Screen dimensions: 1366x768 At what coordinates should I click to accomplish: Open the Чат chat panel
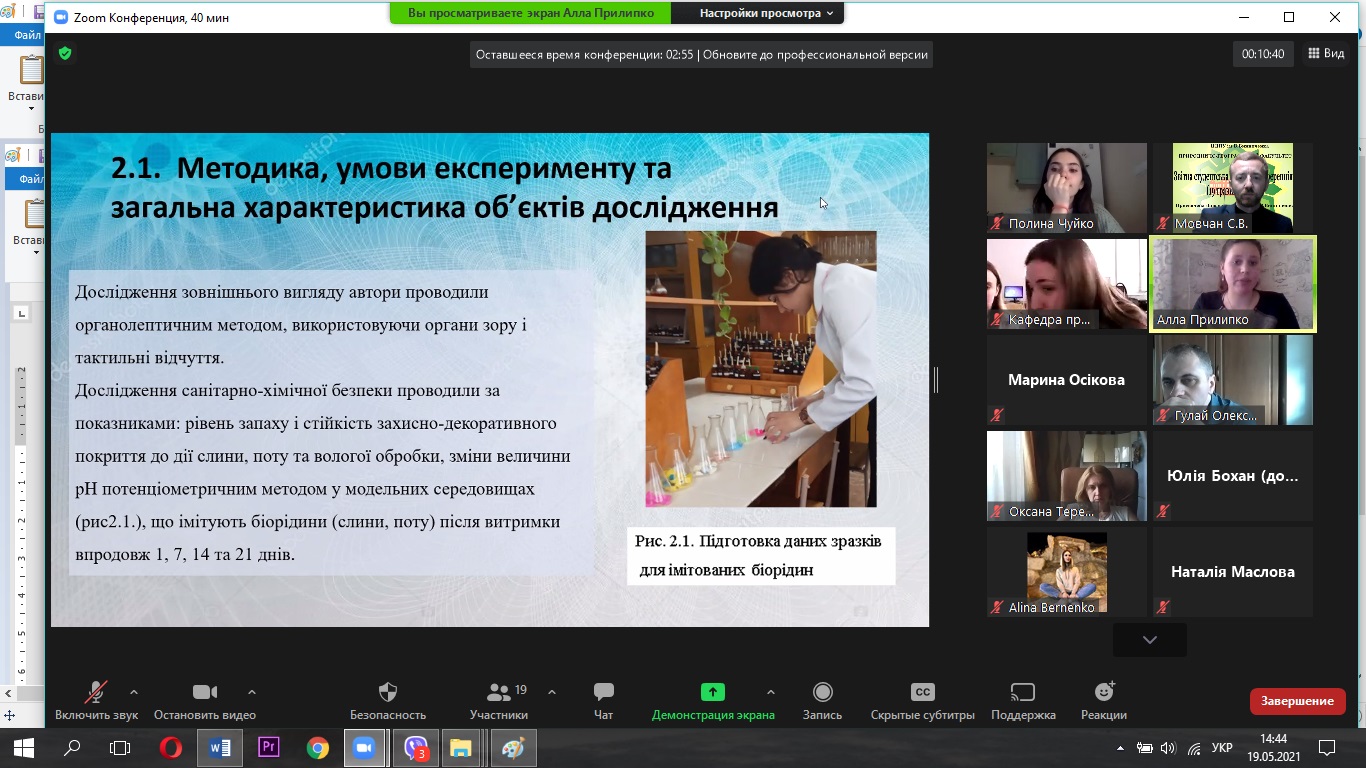[603, 692]
